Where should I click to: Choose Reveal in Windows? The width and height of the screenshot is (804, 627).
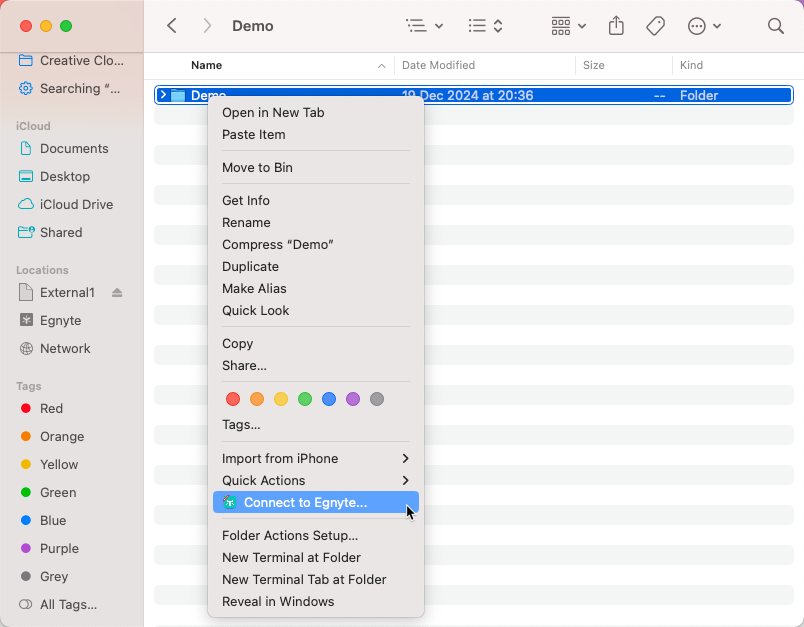click(x=316, y=601)
